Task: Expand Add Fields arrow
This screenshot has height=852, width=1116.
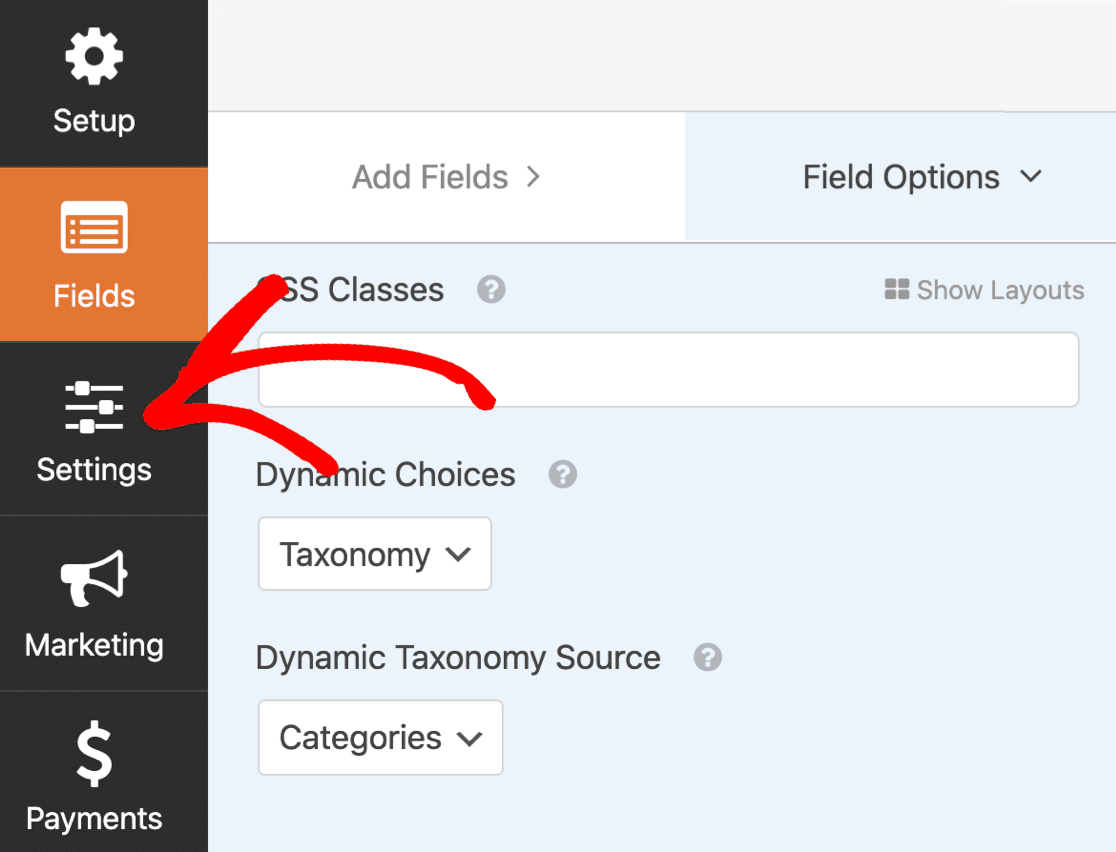Action: point(533,177)
